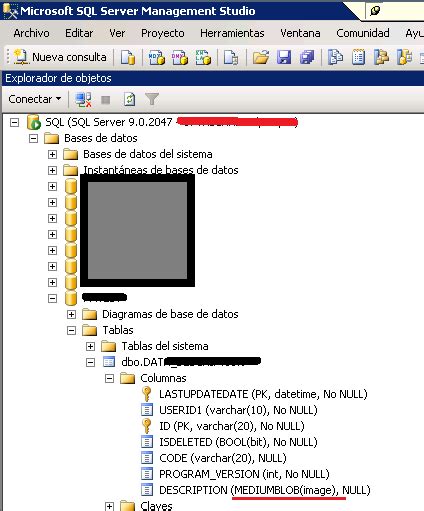Click the server node database icon
This screenshot has height=511, width=424.
click(33, 122)
